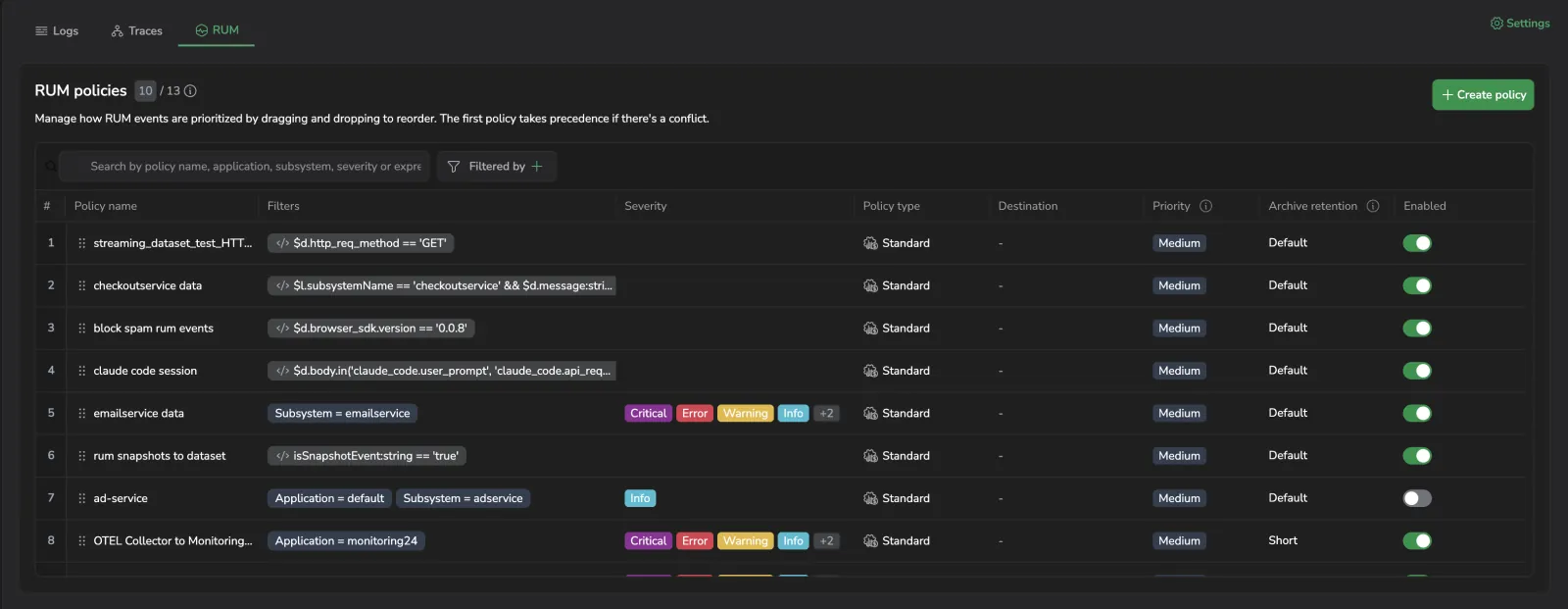The width and height of the screenshot is (1568, 609).
Task: Open the rum snapshots to dataset policy name
Action: pyautogui.click(x=160, y=456)
